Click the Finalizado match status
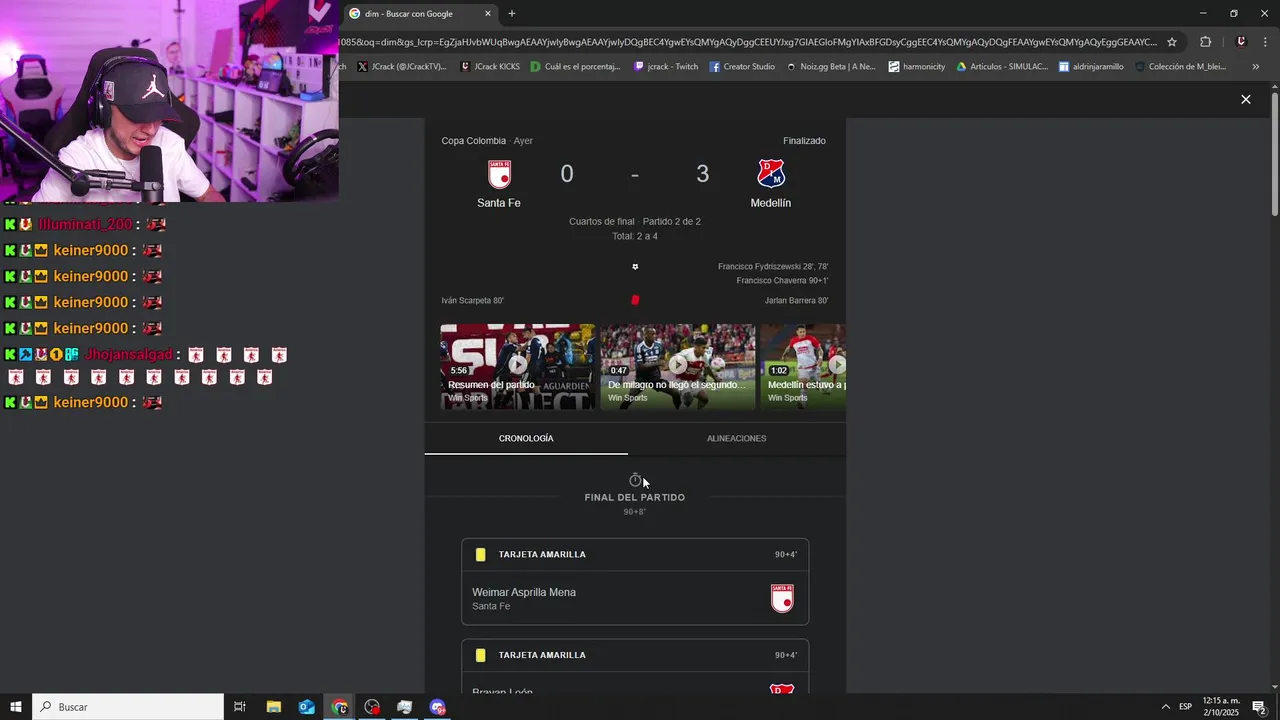Viewport: 1280px width, 720px height. point(804,141)
